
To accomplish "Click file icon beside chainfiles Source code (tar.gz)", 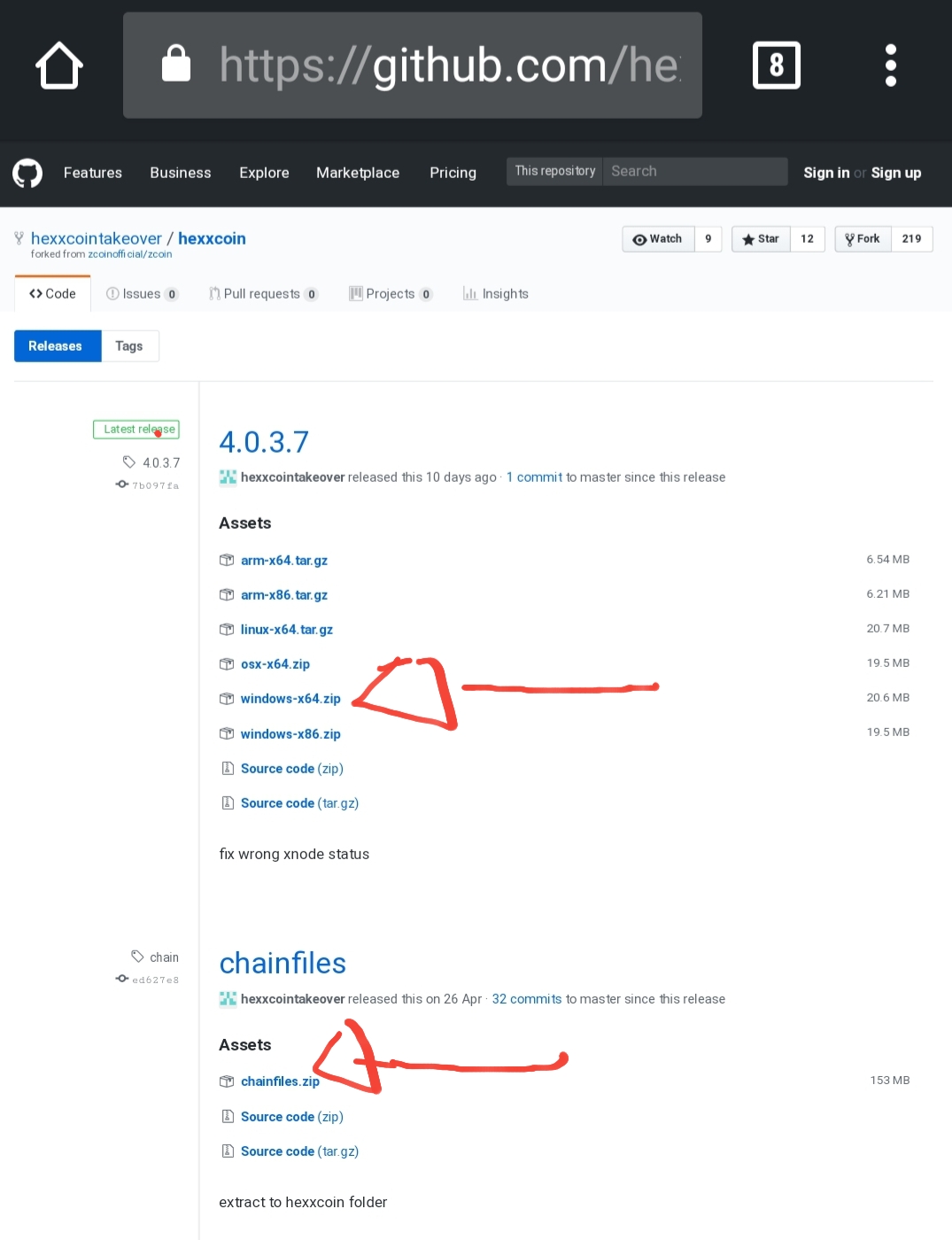I will 228,1151.
